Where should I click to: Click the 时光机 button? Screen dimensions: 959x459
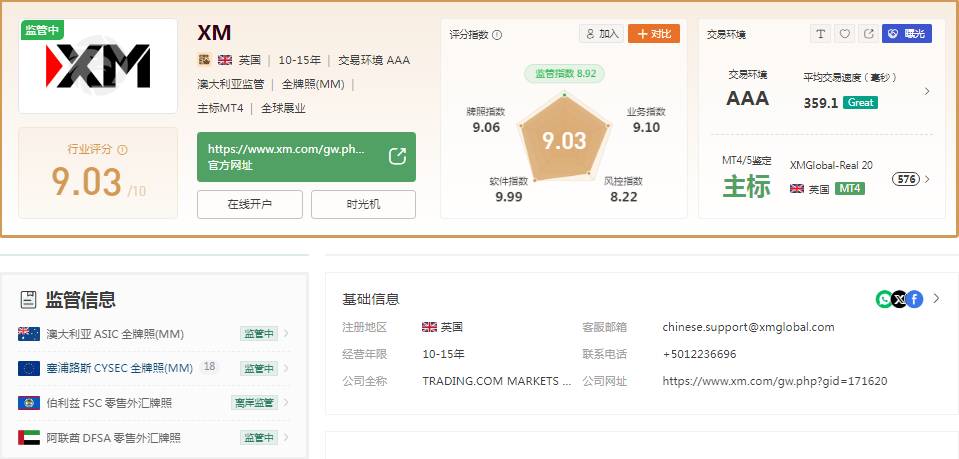coord(363,204)
